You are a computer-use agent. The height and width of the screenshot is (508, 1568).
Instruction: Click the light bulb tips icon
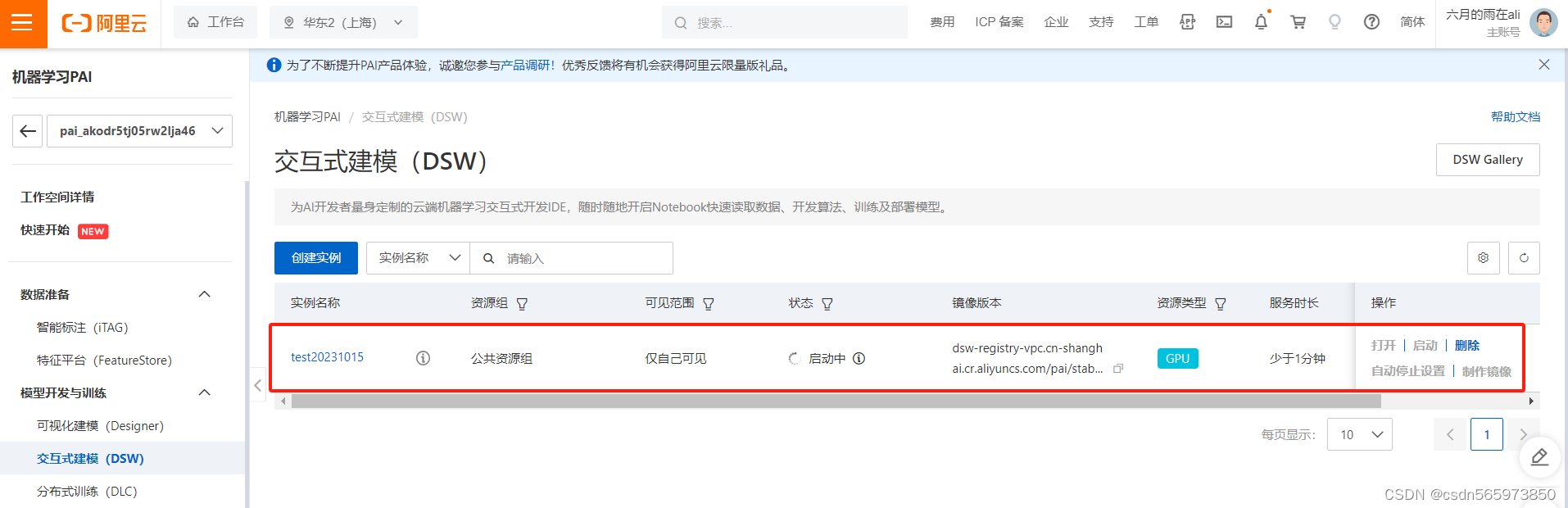point(1335,22)
